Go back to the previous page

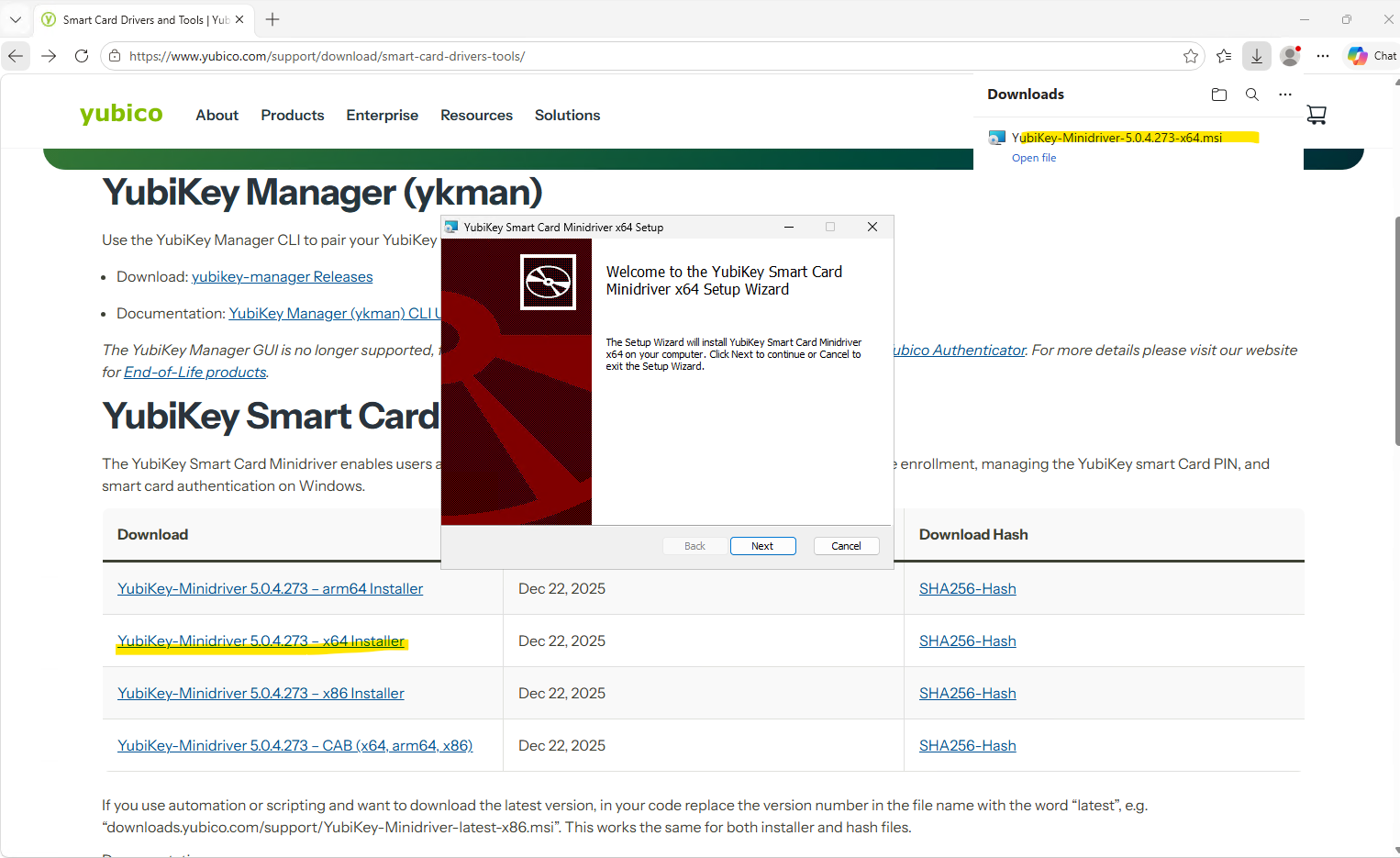[x=16, y=56]
